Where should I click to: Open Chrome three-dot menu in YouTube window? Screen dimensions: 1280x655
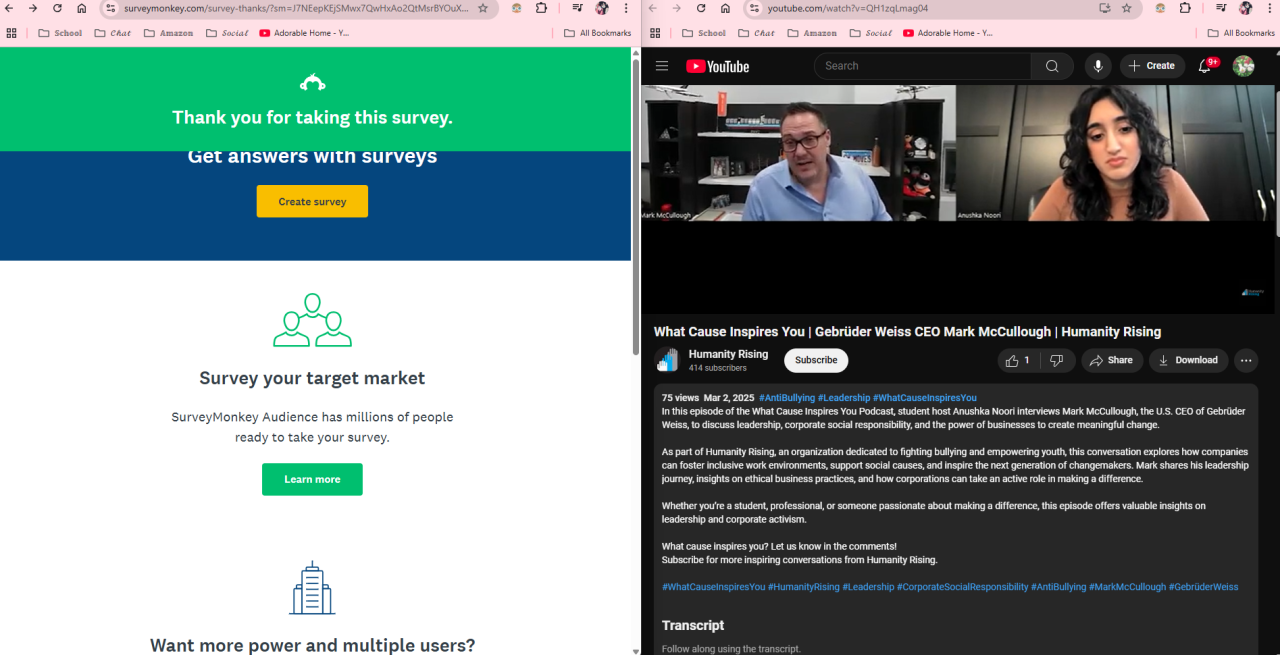point(1271,8)
